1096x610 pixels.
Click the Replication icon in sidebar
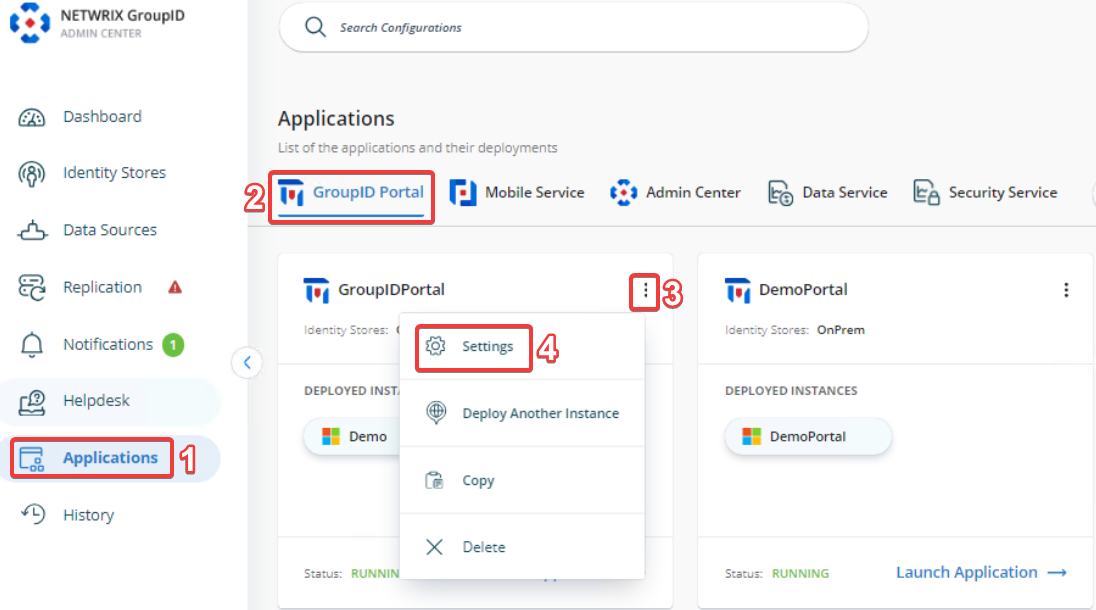coord(33,288)
